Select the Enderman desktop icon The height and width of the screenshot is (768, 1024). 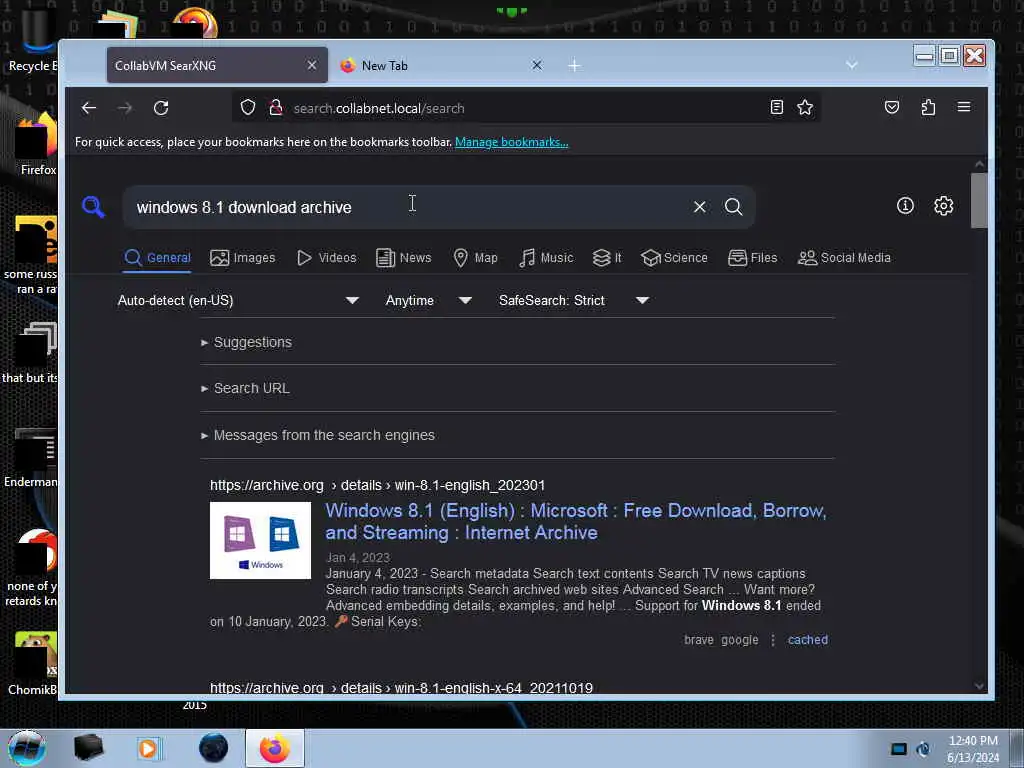pyautogui.click(x=31, y=457)
